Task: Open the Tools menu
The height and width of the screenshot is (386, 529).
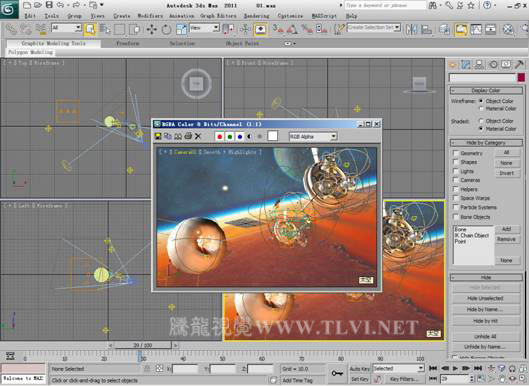Action: pos(51,16)
